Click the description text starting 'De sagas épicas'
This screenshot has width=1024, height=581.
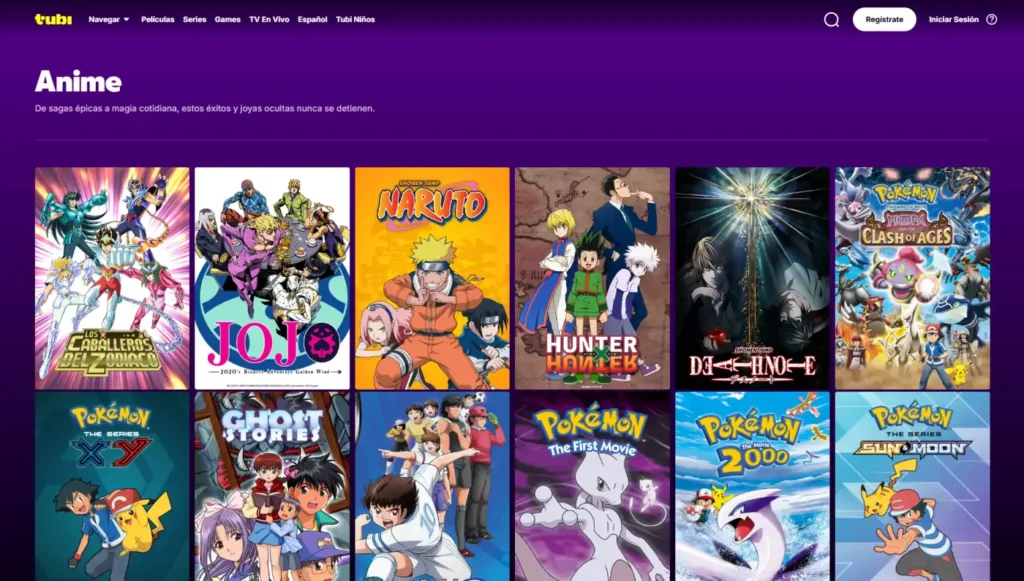point(204,108)
